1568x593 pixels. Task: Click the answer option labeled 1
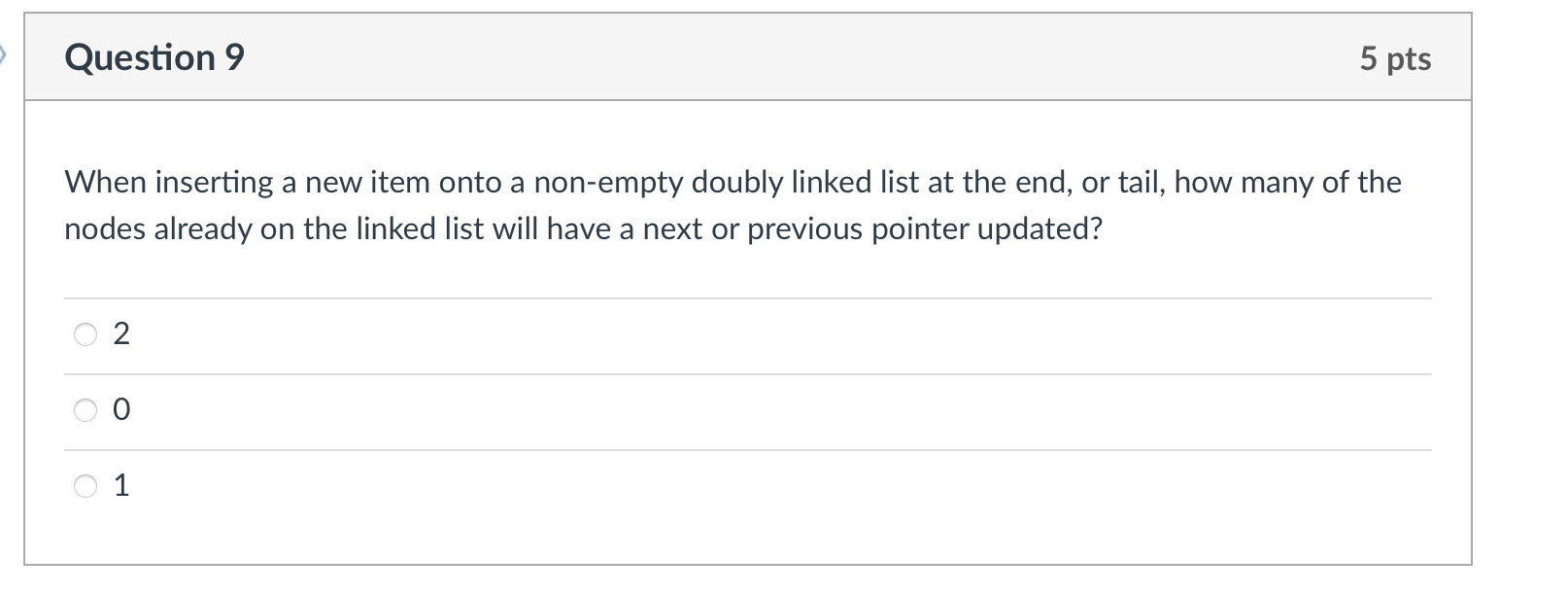pos(121,485)
